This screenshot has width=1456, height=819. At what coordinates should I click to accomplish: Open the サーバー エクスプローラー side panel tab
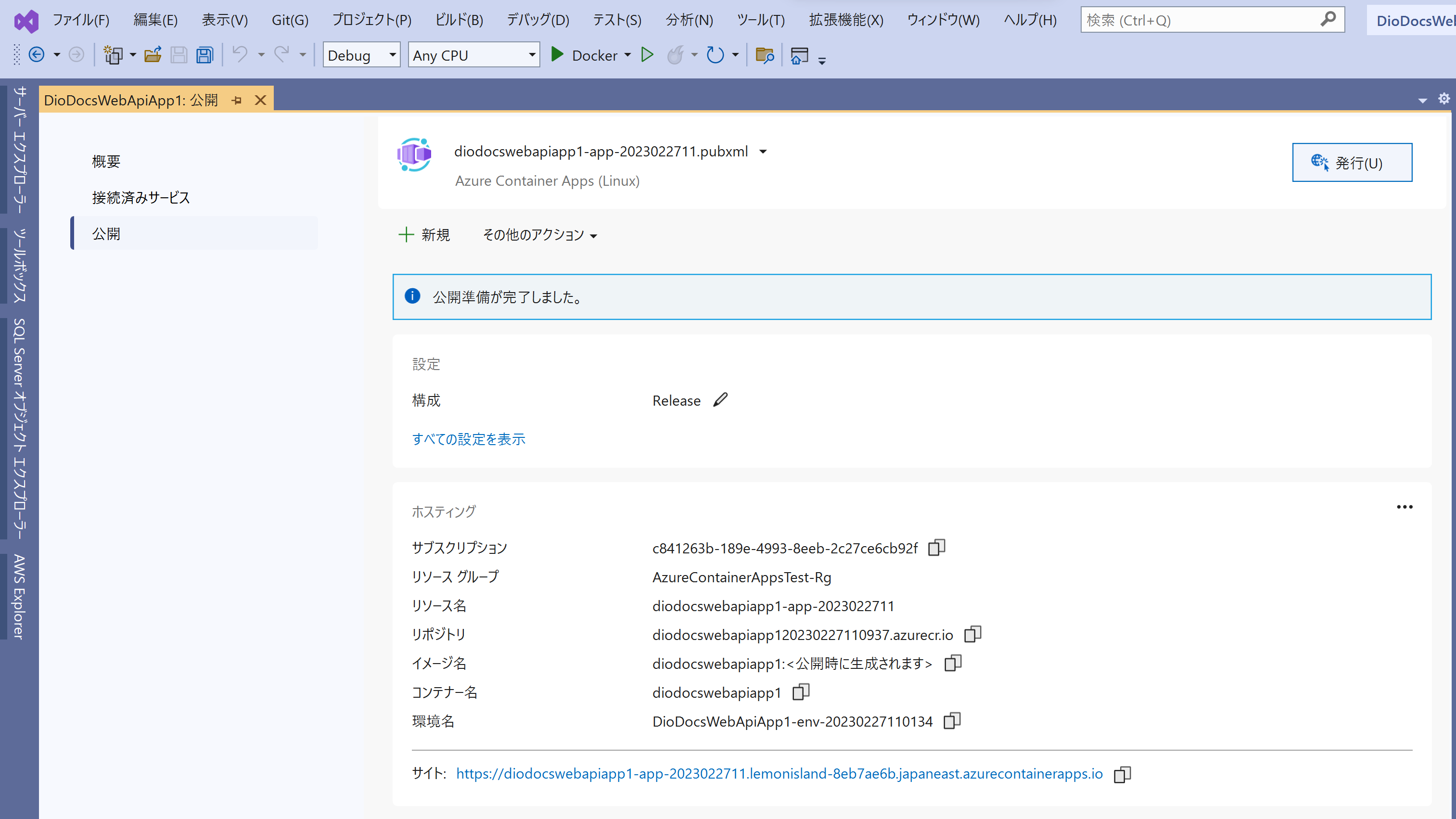[x=19, y=149]
